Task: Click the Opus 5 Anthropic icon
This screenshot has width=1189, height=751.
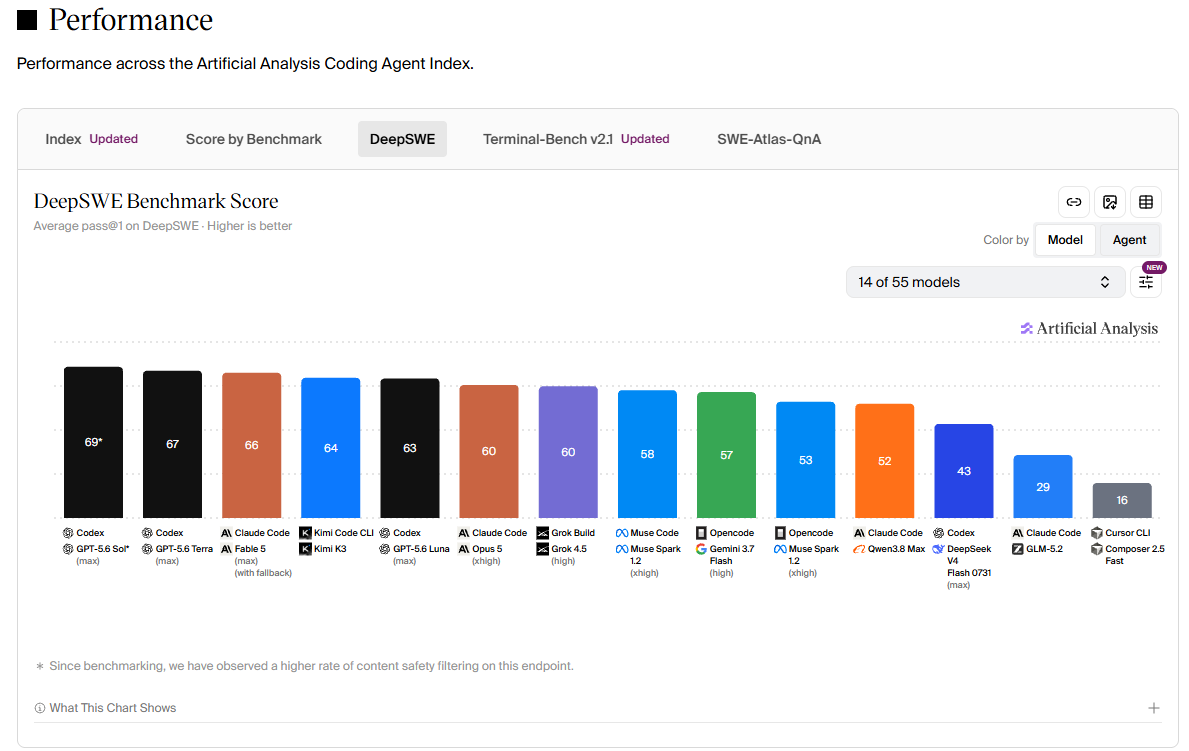Action: (x=463, y=549)
